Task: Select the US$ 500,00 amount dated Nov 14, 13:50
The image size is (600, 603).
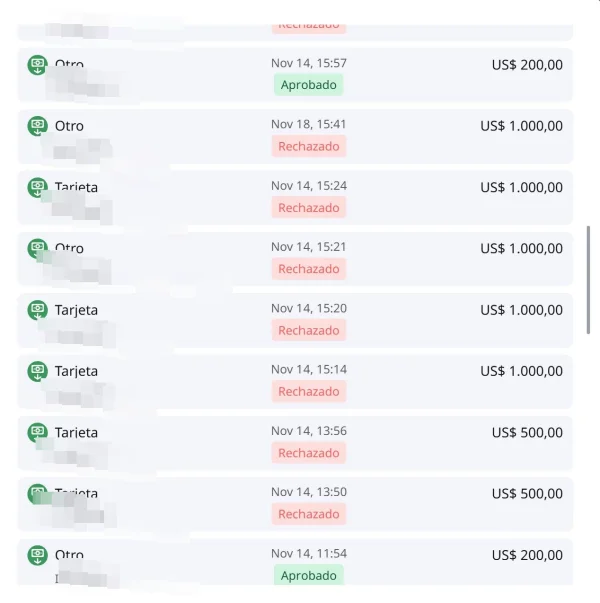Action: pyautogui.click(x=527, y=494)
